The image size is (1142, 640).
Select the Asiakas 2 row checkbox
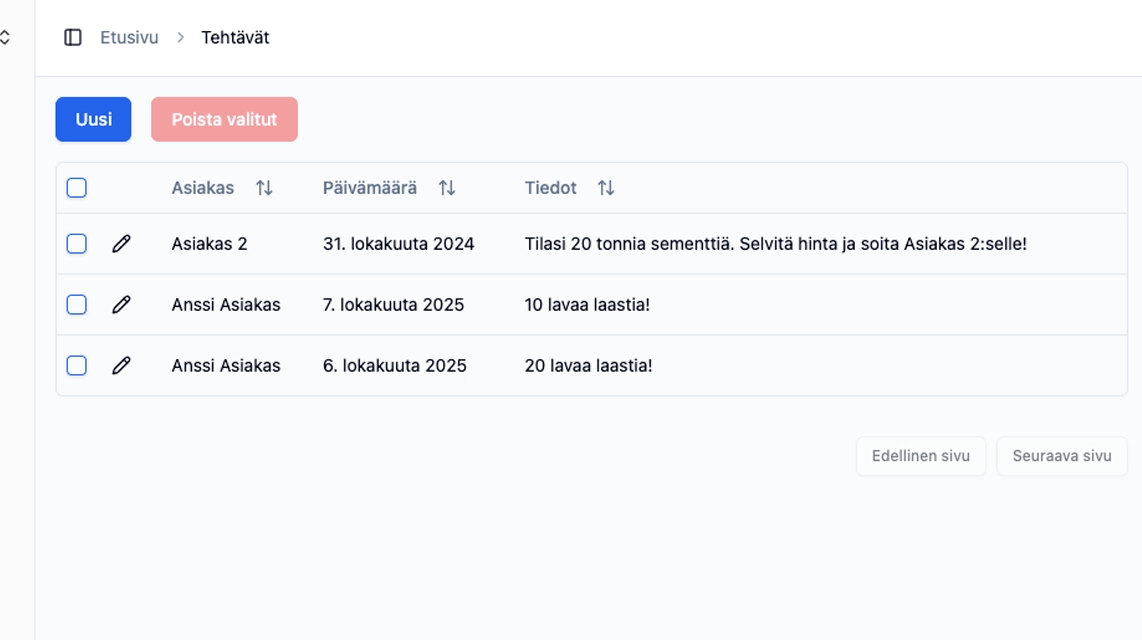pyautogui.click(x=77, y=244)
